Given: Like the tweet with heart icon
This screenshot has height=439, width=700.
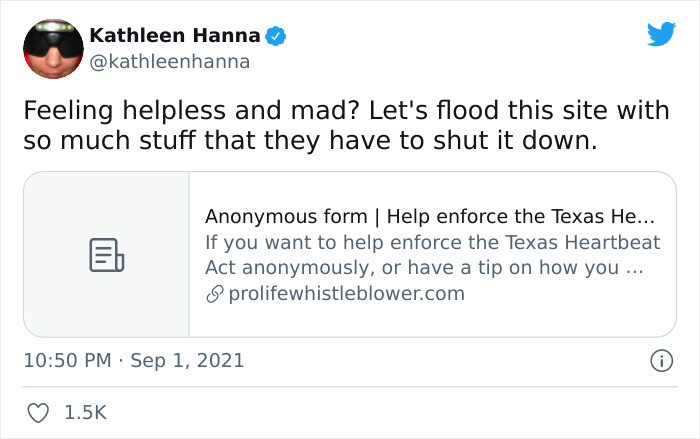Looking at the screenshot, I should 38,413.
